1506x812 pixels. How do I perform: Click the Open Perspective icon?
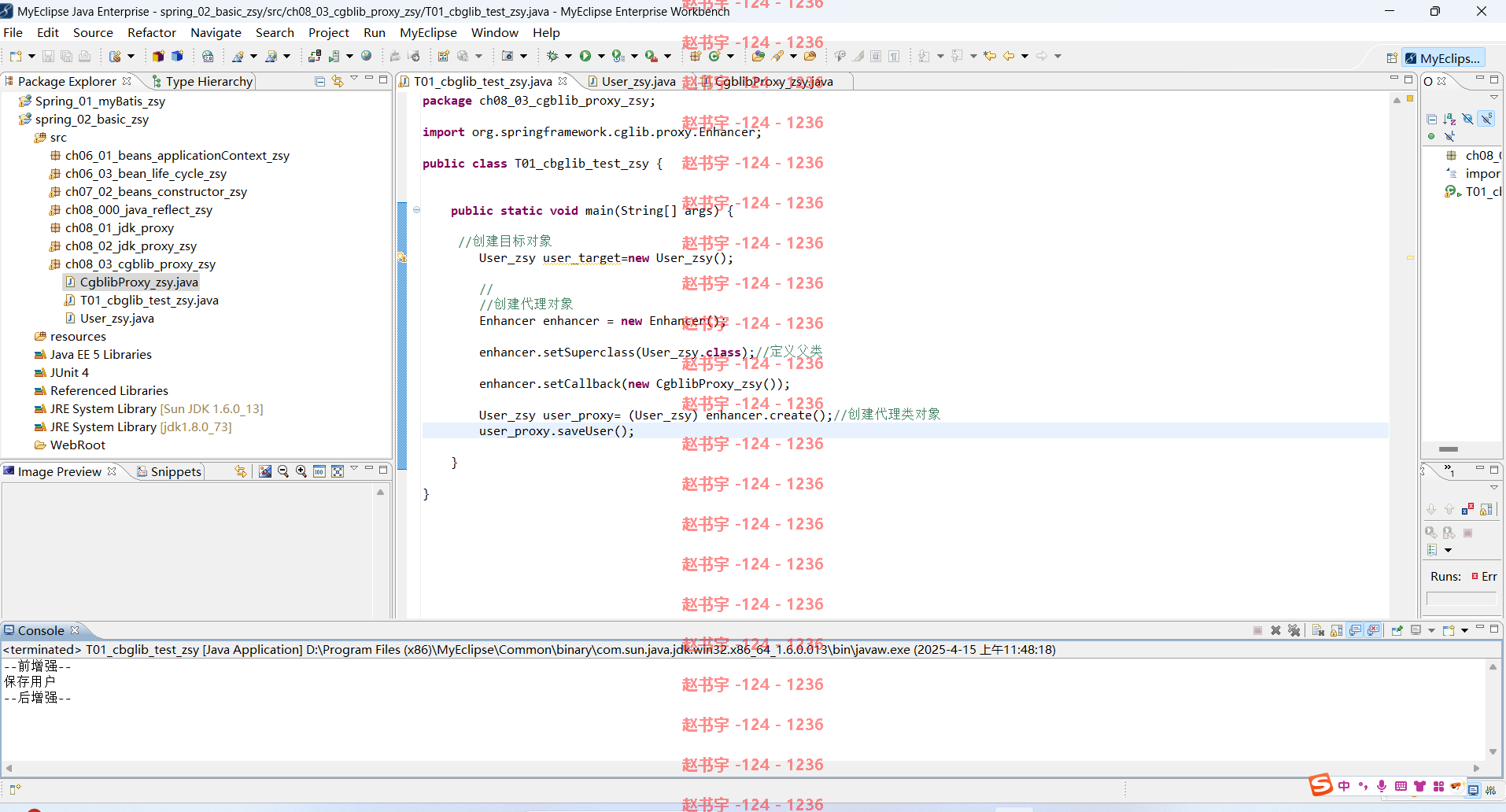pos(1392,58)
